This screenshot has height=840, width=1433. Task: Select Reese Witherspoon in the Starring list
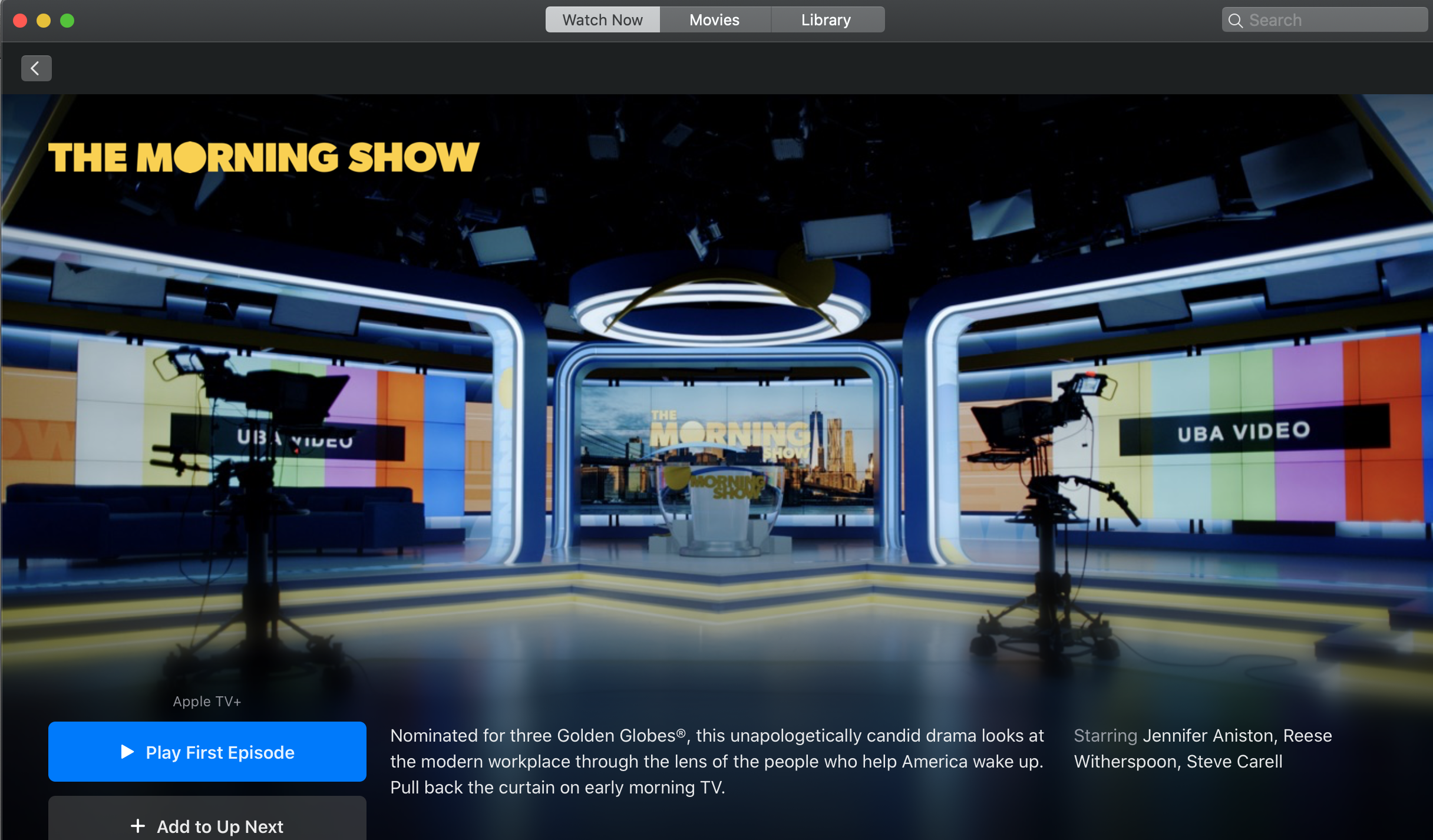(x=1125, y=762)
